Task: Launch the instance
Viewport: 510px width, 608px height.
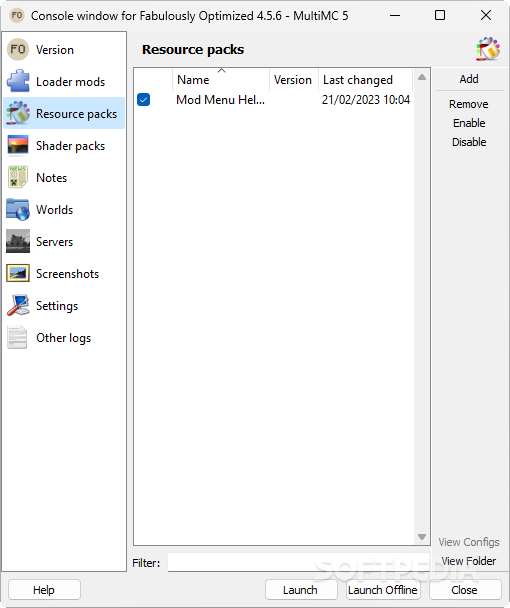Action: tap(300, 590)
